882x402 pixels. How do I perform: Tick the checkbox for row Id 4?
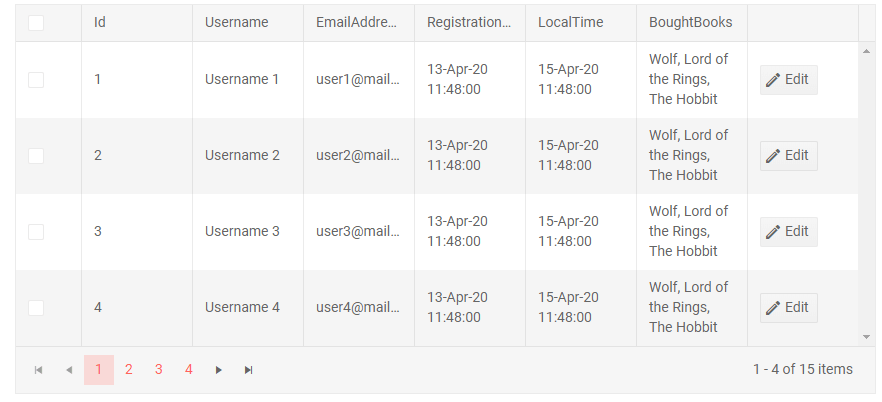[36, 308]
